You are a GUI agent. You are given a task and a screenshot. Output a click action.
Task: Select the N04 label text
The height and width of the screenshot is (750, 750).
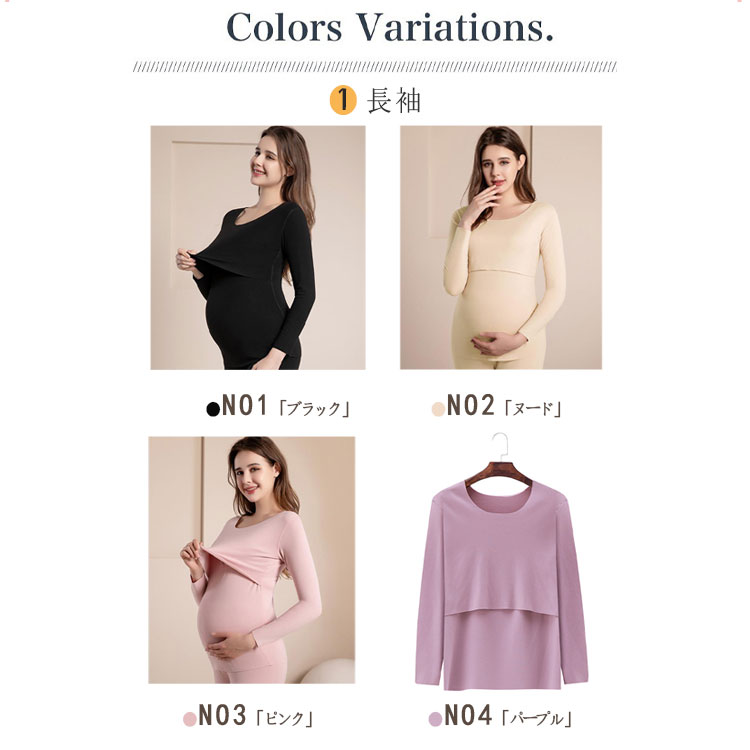coord(468,716)
